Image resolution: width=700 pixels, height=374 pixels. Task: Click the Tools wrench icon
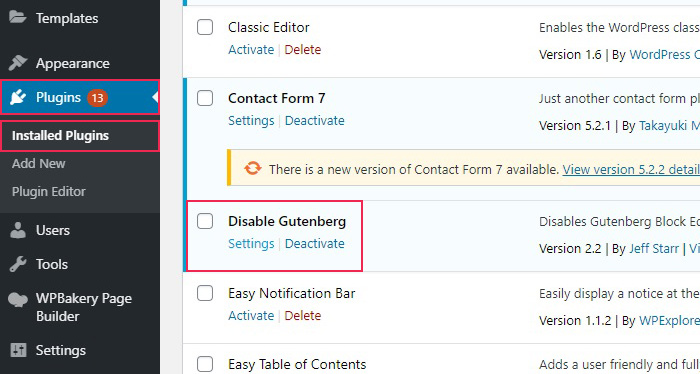(18, 264)
